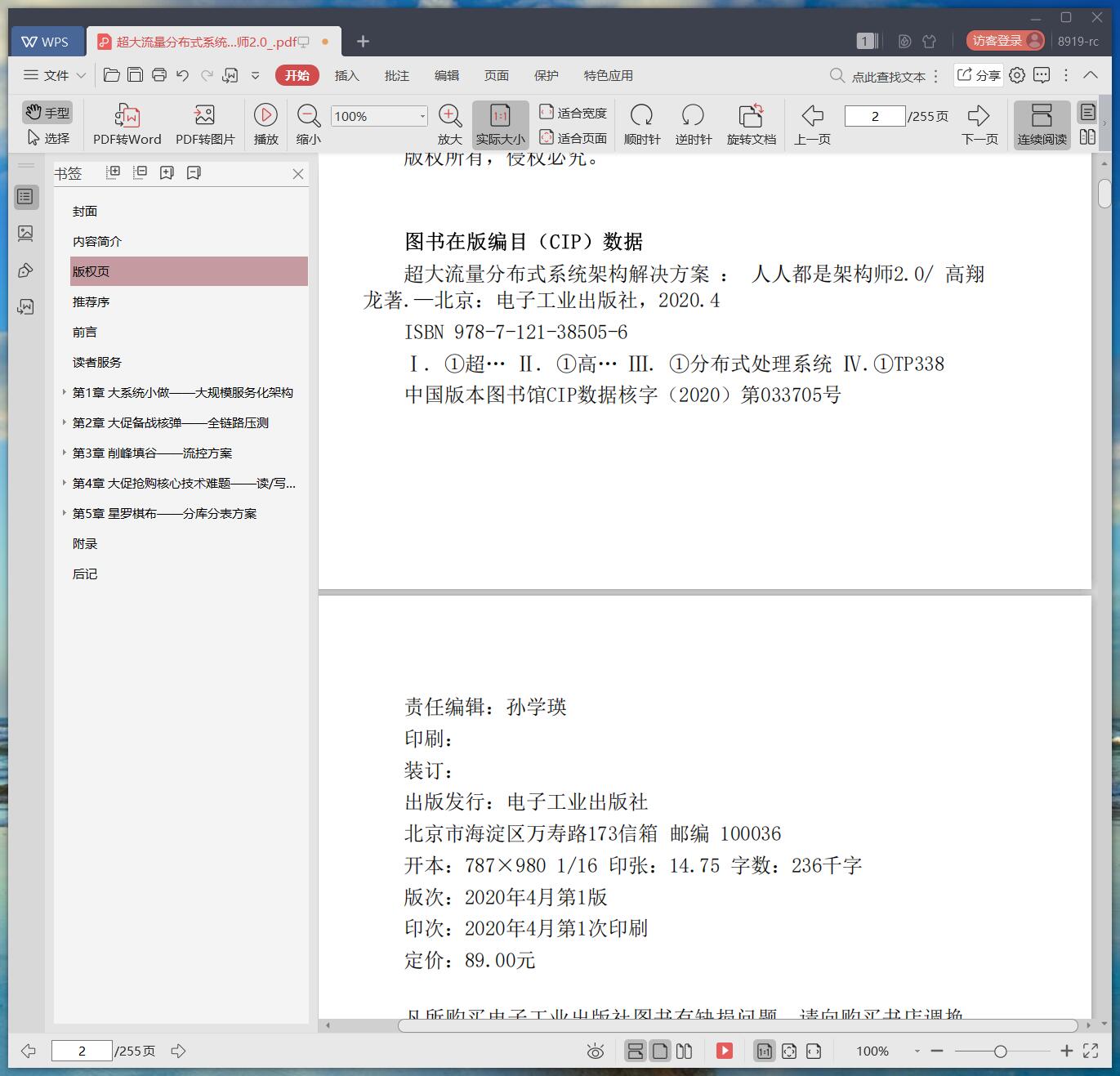The height and width of the screenshot is (1076, 1120).
Task: Start the 播放 slideshow
Action: point(265,125)
